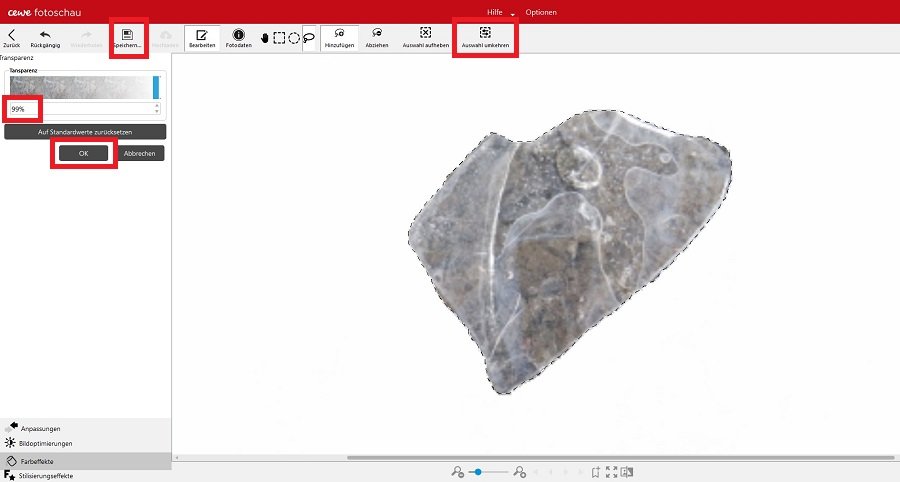The image size is (900, 482).
Task: Click the Speichern save icon
Action: 127,38
